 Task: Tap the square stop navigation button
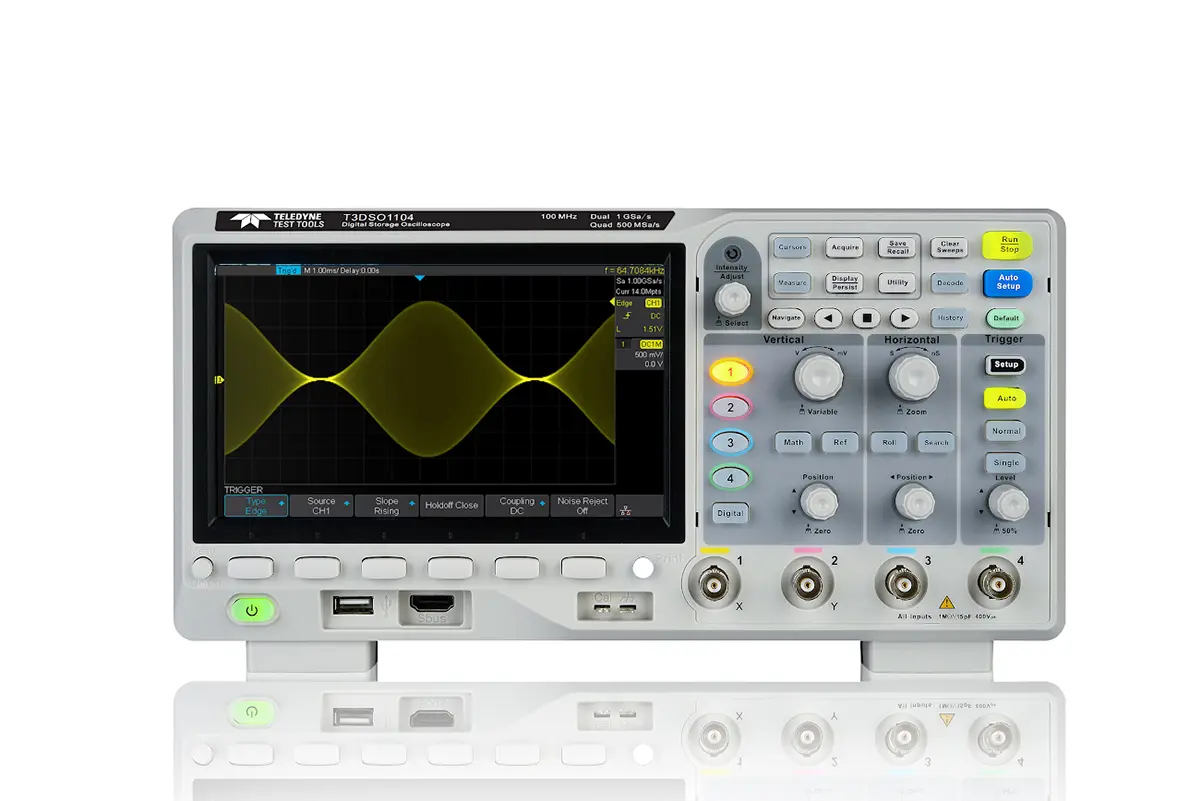click(866, 318)
